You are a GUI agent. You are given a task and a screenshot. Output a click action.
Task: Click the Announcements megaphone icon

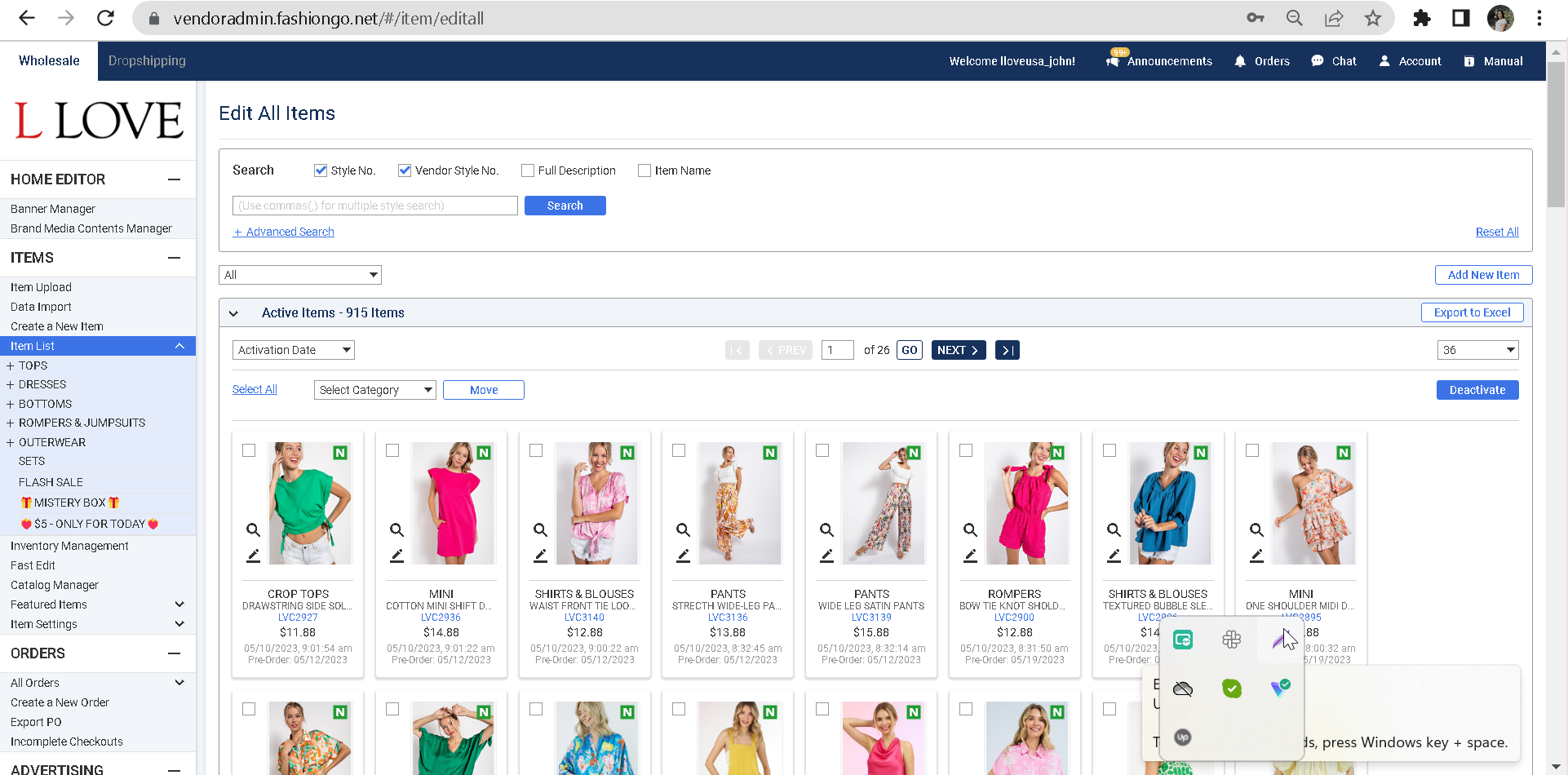pyautogui.click(x=1112, y=61)
